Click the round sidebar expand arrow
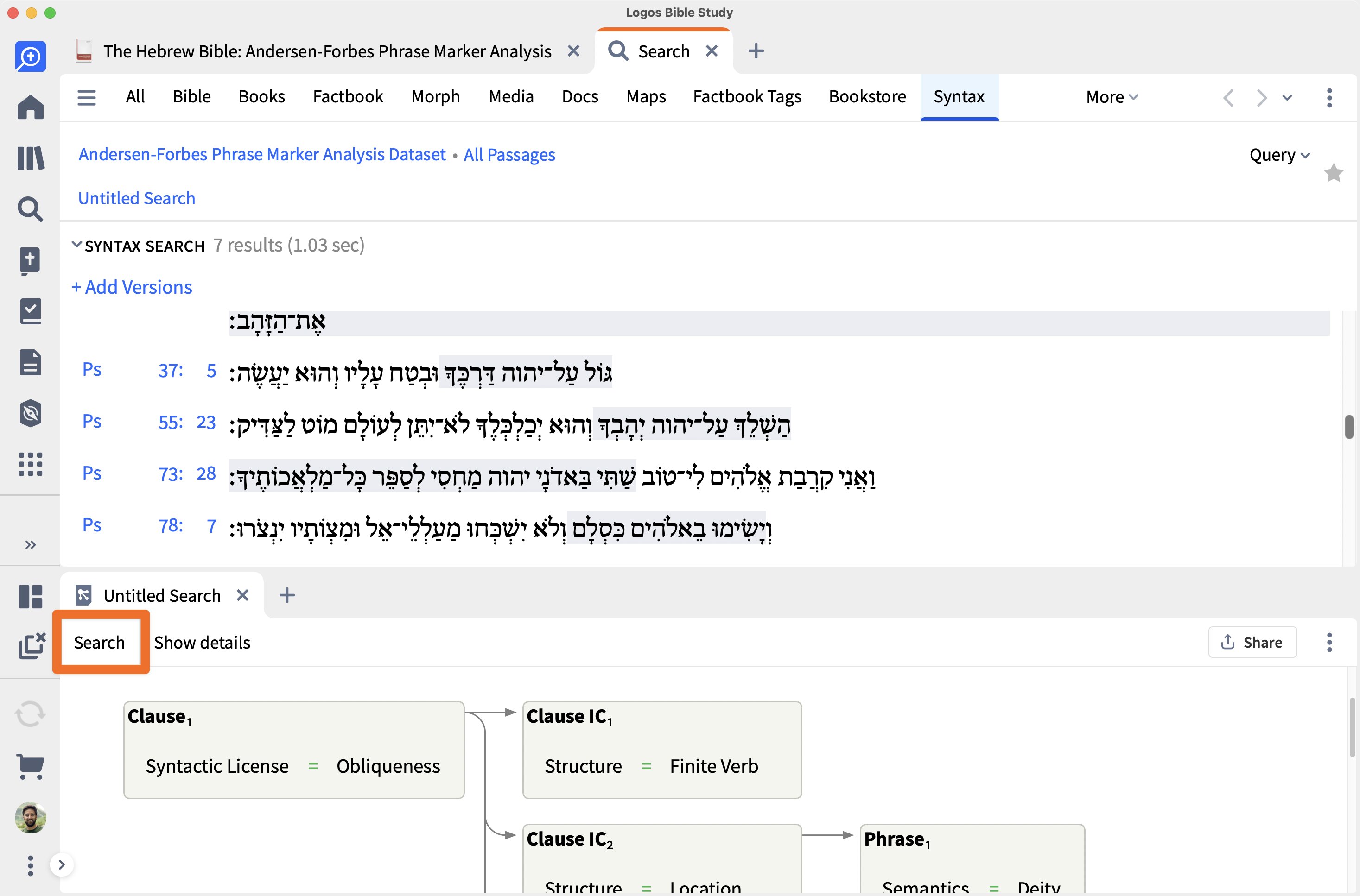Screen dimensions: 1360x896 pos(62,864)
